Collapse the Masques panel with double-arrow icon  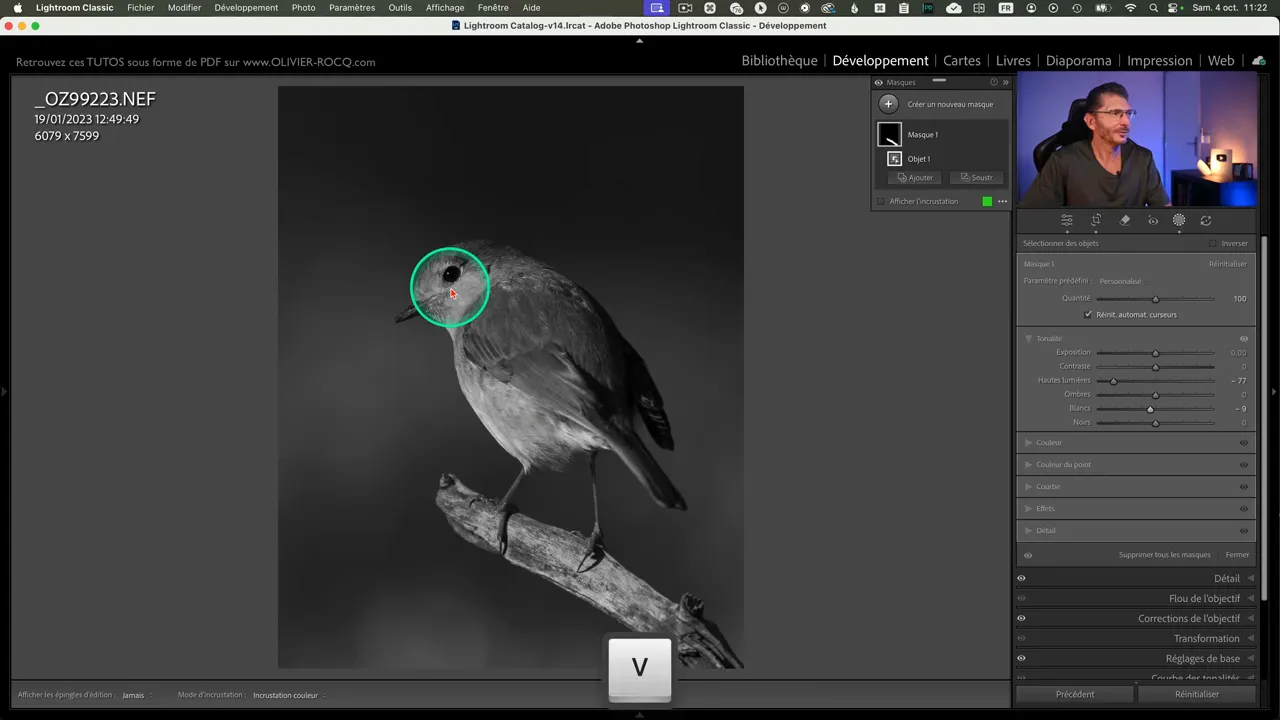tap(1005, 83)
